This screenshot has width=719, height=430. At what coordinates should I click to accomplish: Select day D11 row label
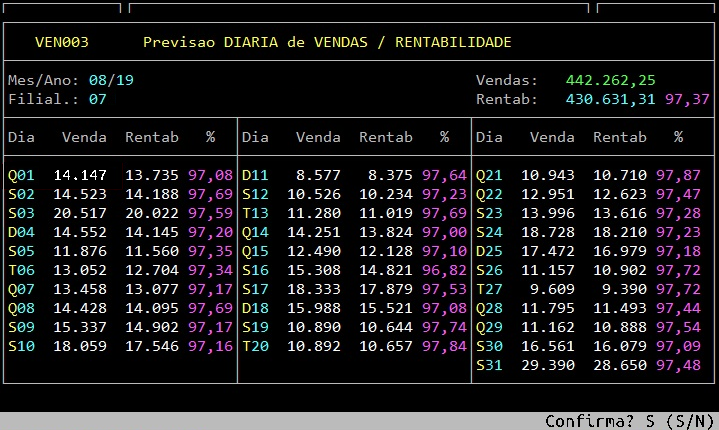tap(255, 175)
